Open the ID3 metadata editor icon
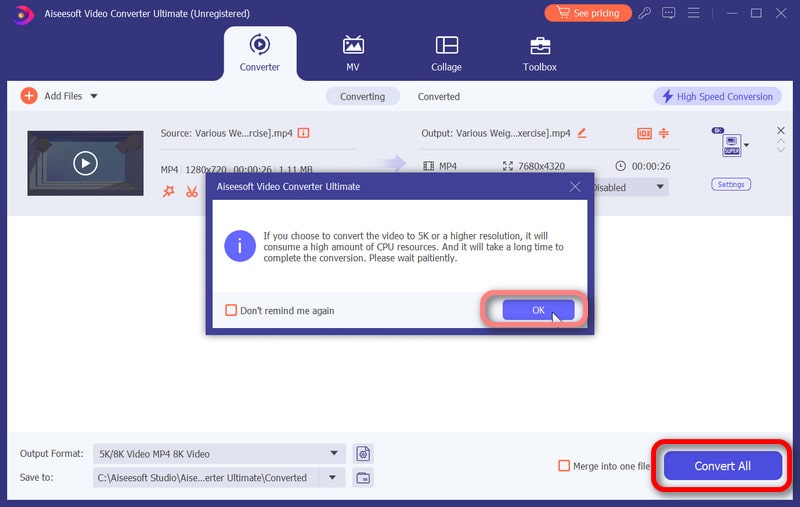The width and height of the screenshot is (800, 507). [644, 133]
